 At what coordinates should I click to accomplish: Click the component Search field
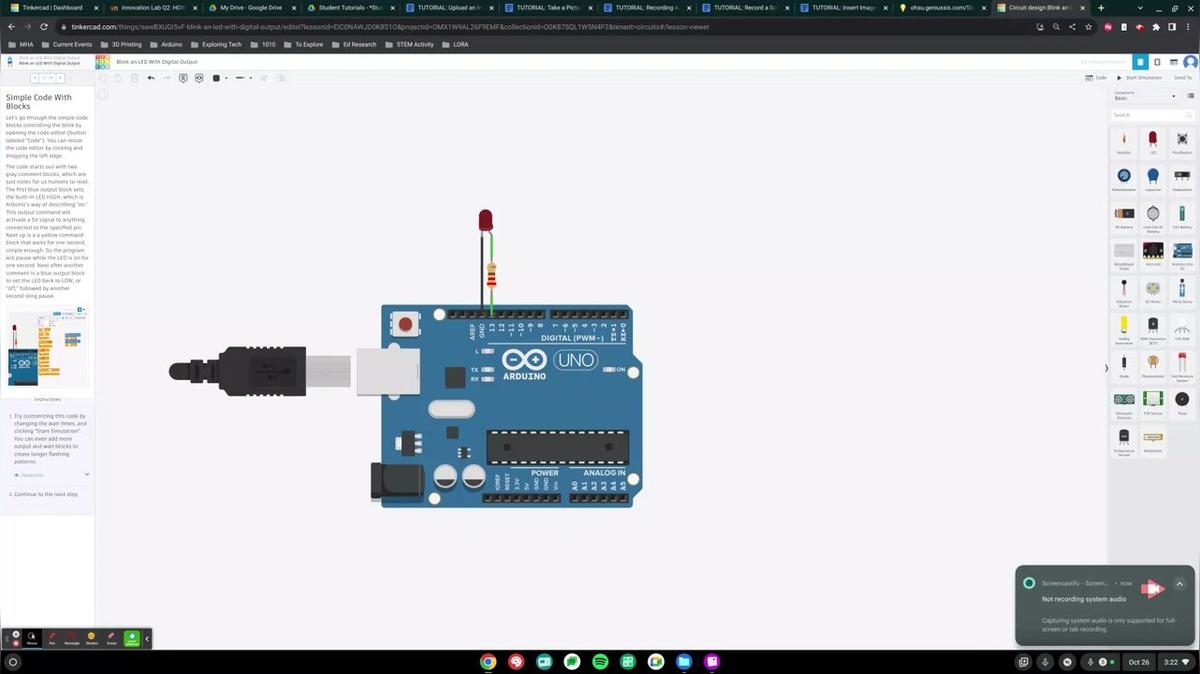tap(1152, 115)
